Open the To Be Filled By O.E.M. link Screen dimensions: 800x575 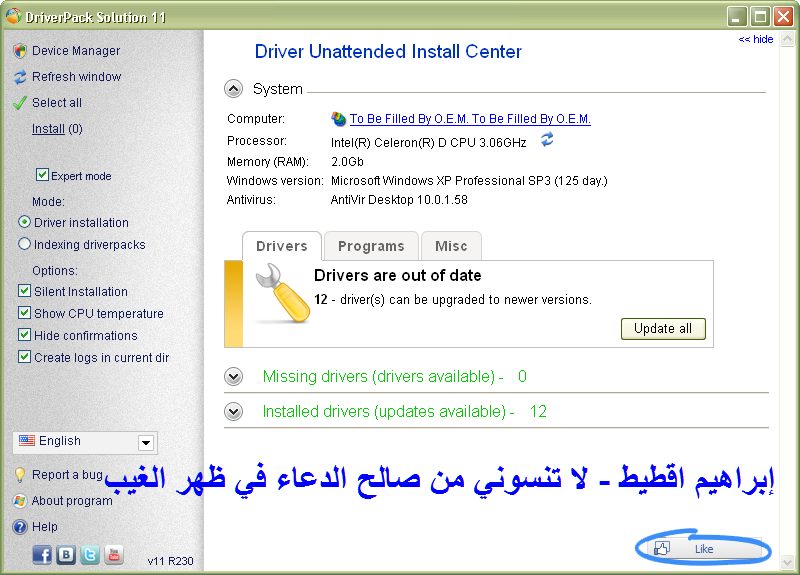click(x=470, y=119)
